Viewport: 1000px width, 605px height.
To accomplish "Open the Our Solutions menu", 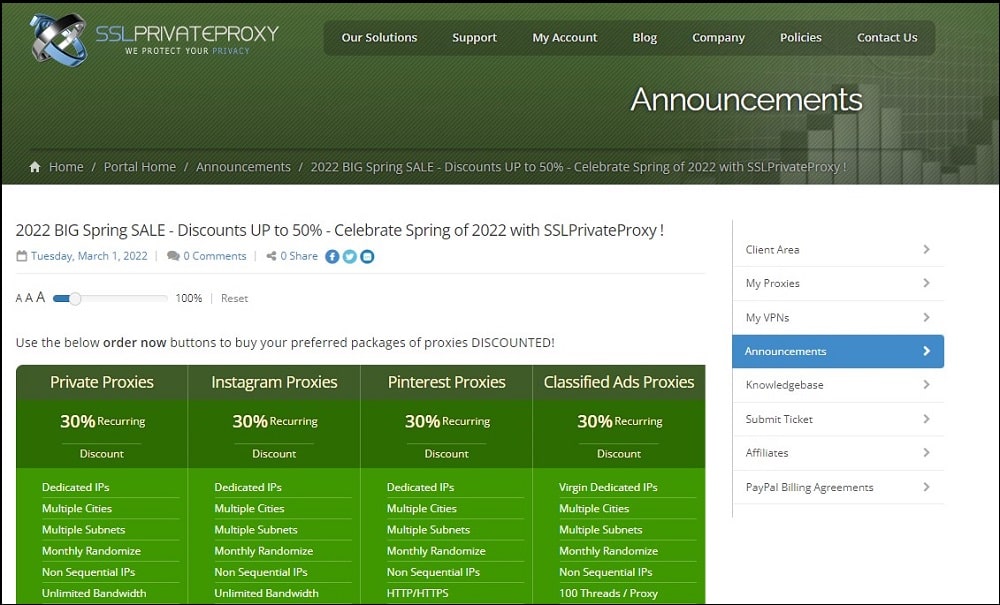I will pos(379,38).
